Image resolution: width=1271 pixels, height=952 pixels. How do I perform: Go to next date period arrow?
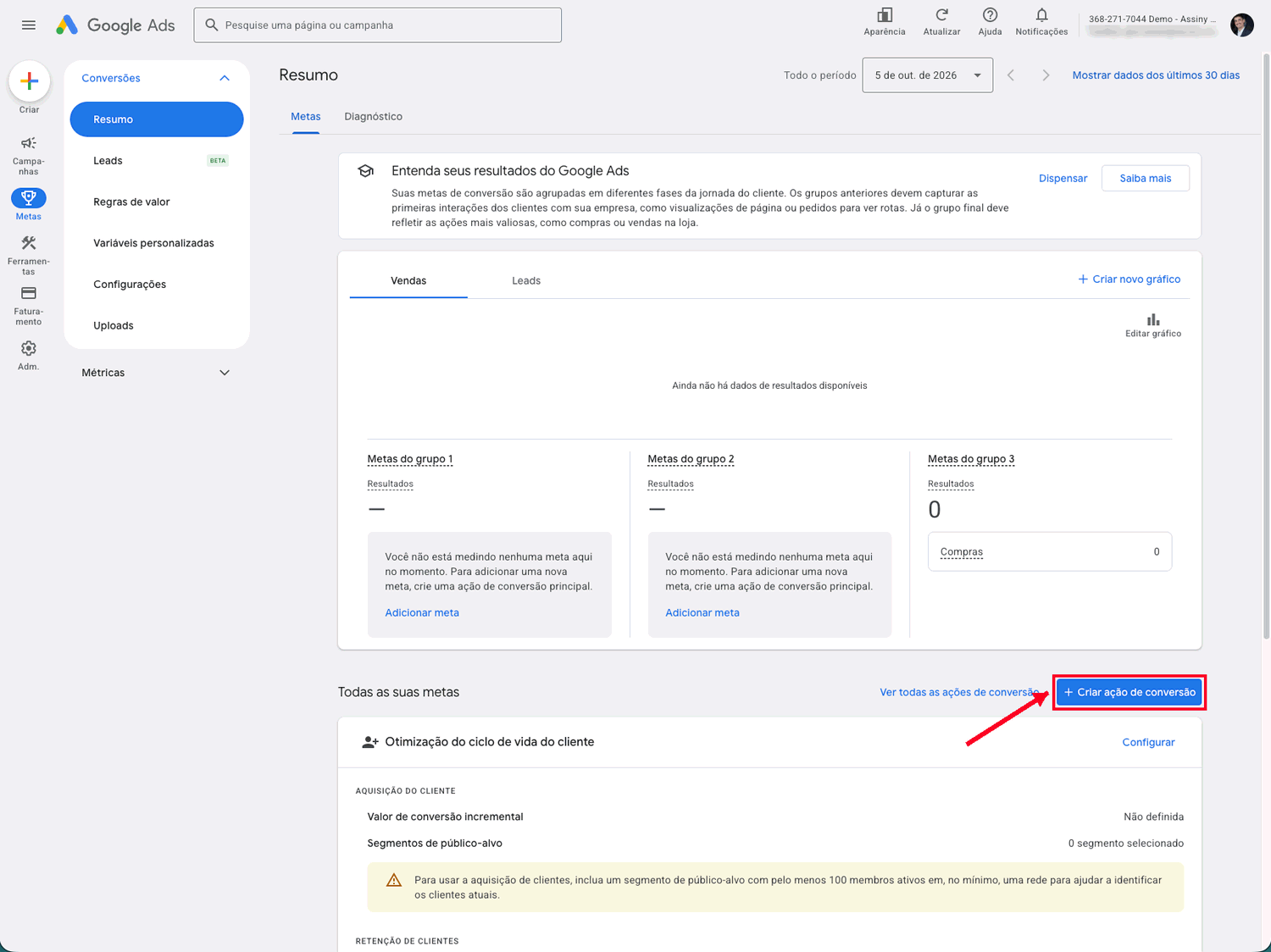pyautogui.click(x=1046, y=75)
